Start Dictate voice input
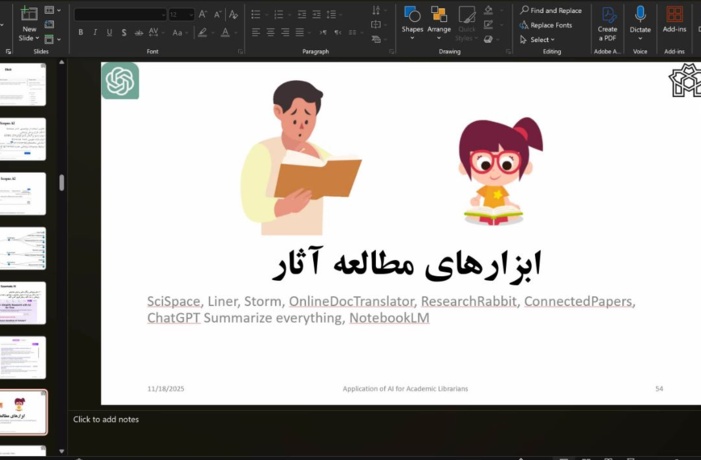This screenshot has width=701, height=460. [640, 22]
